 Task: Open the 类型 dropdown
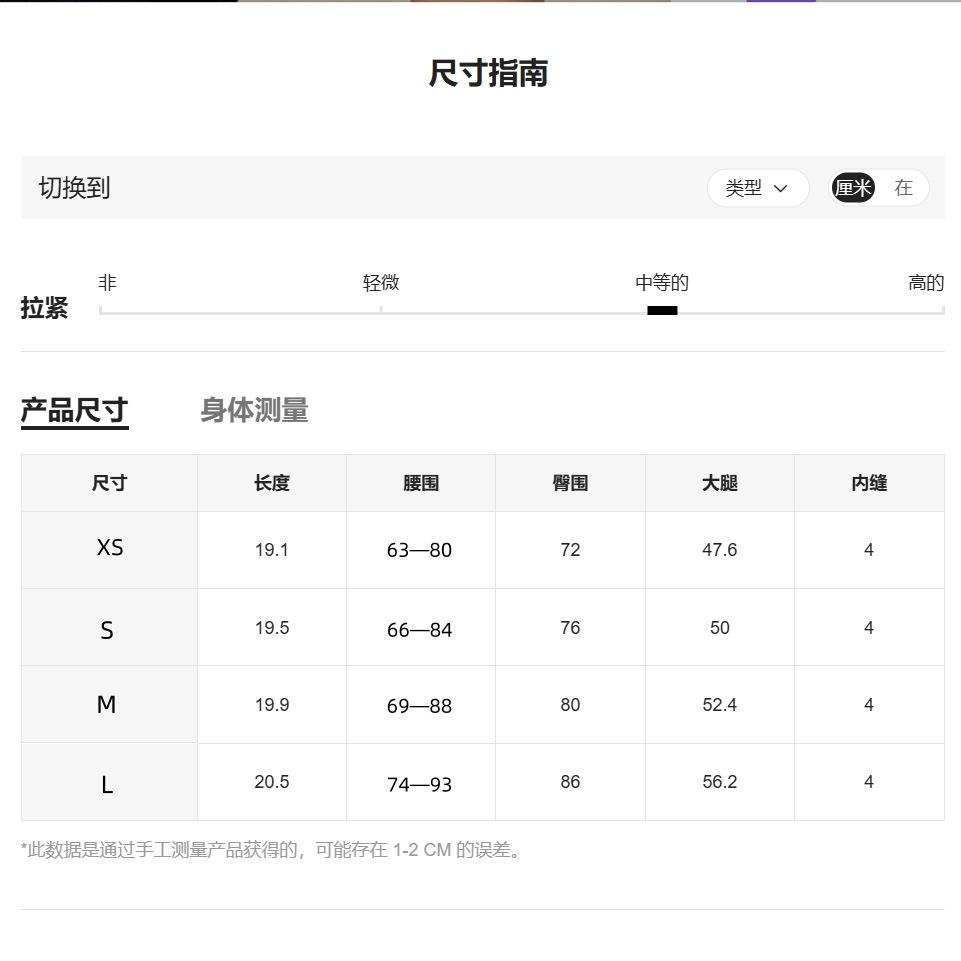pyautogui.click(x=758, y=188)
